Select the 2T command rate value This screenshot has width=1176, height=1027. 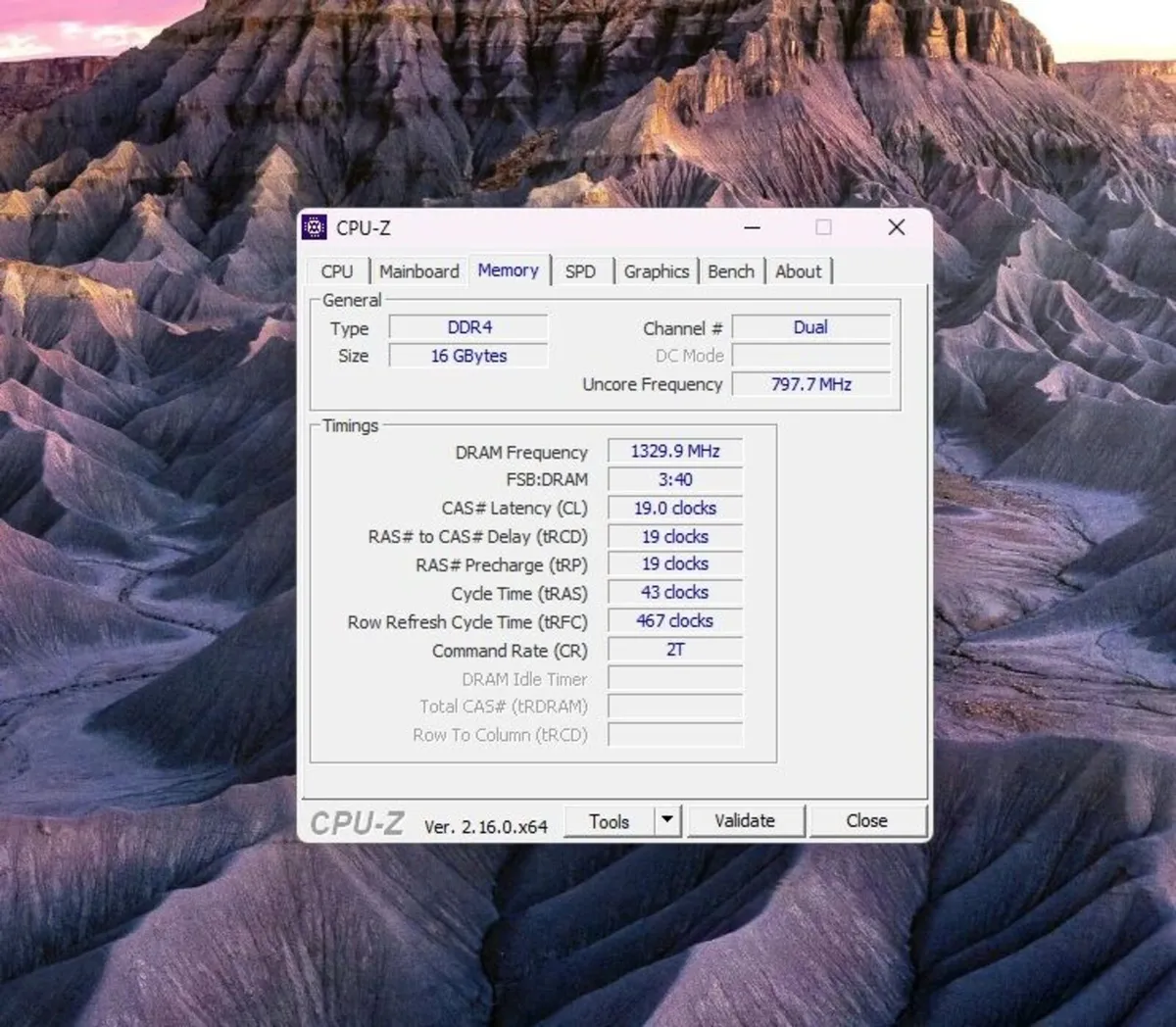[675, 650]
